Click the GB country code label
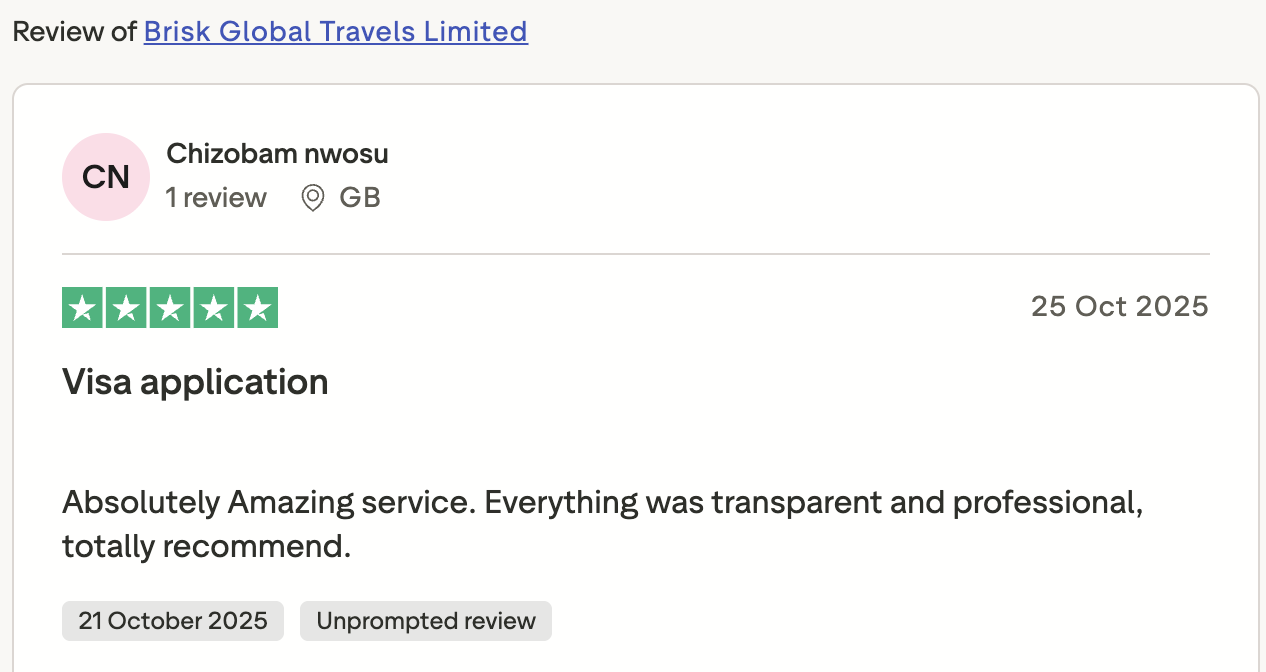Screen dimensions: 1266x672 [x=360, y=197]
